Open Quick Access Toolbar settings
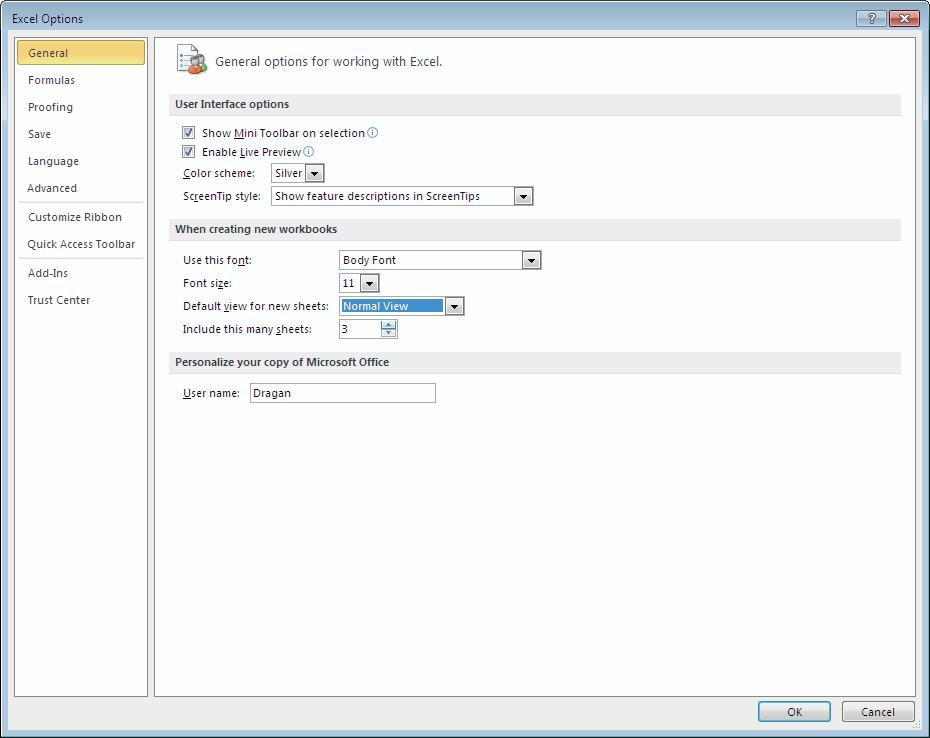The width and height of the screenshot is (930, 738). pos(81,244)
